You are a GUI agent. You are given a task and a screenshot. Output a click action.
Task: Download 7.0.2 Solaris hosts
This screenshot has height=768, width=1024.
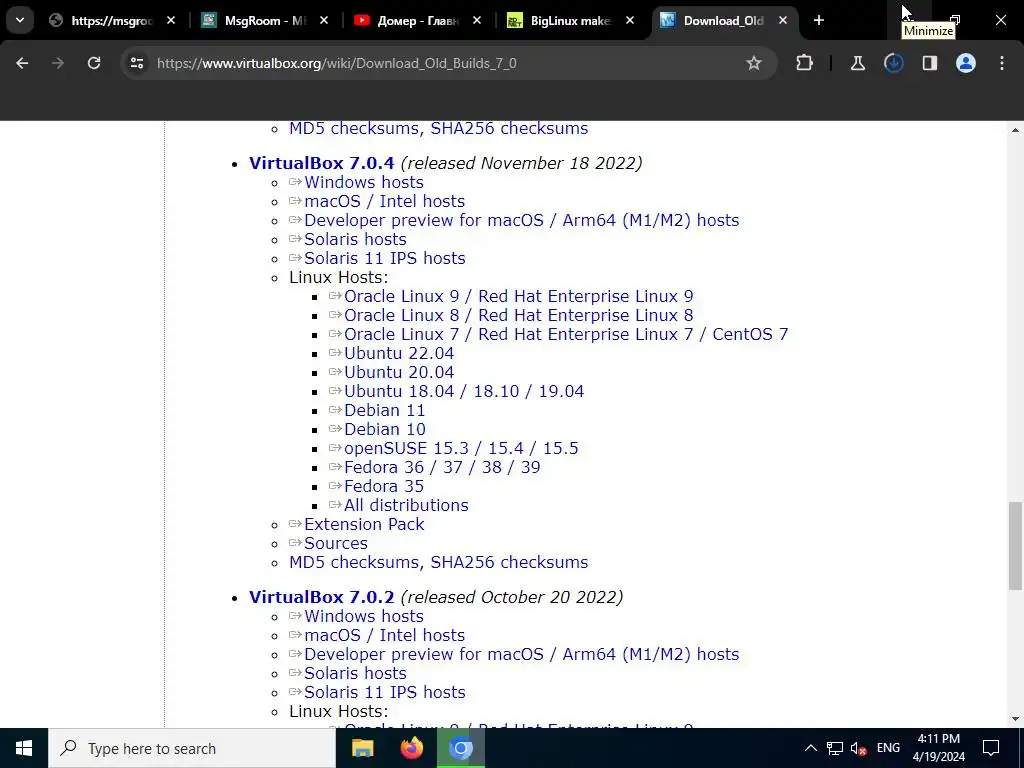tap(355, 673)
